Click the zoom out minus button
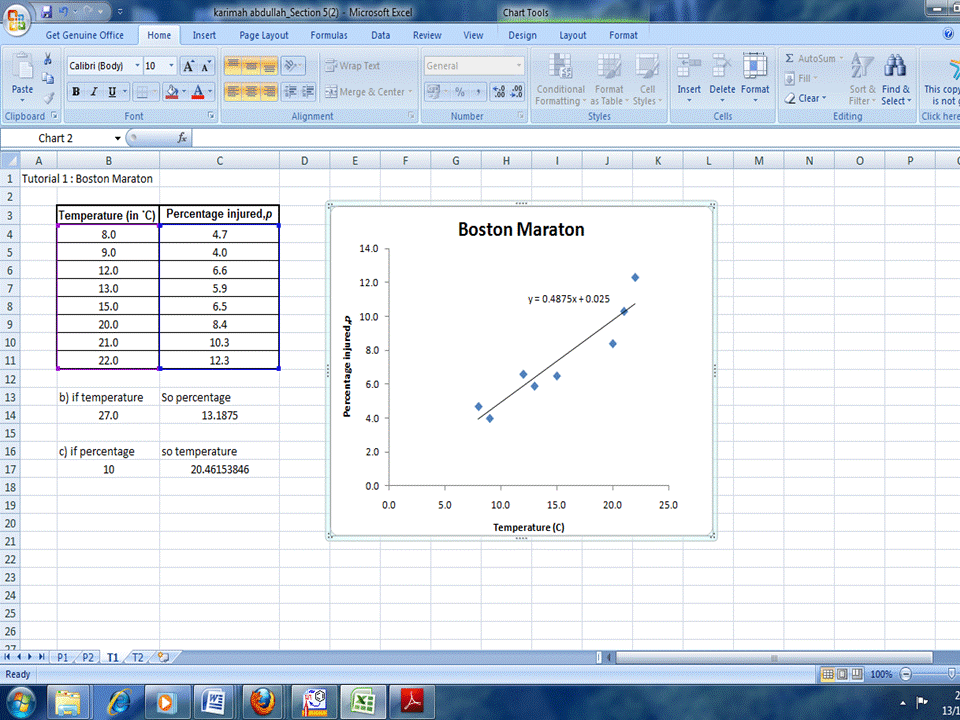Viewport: 960px width, 720px height. pos(906,674)
